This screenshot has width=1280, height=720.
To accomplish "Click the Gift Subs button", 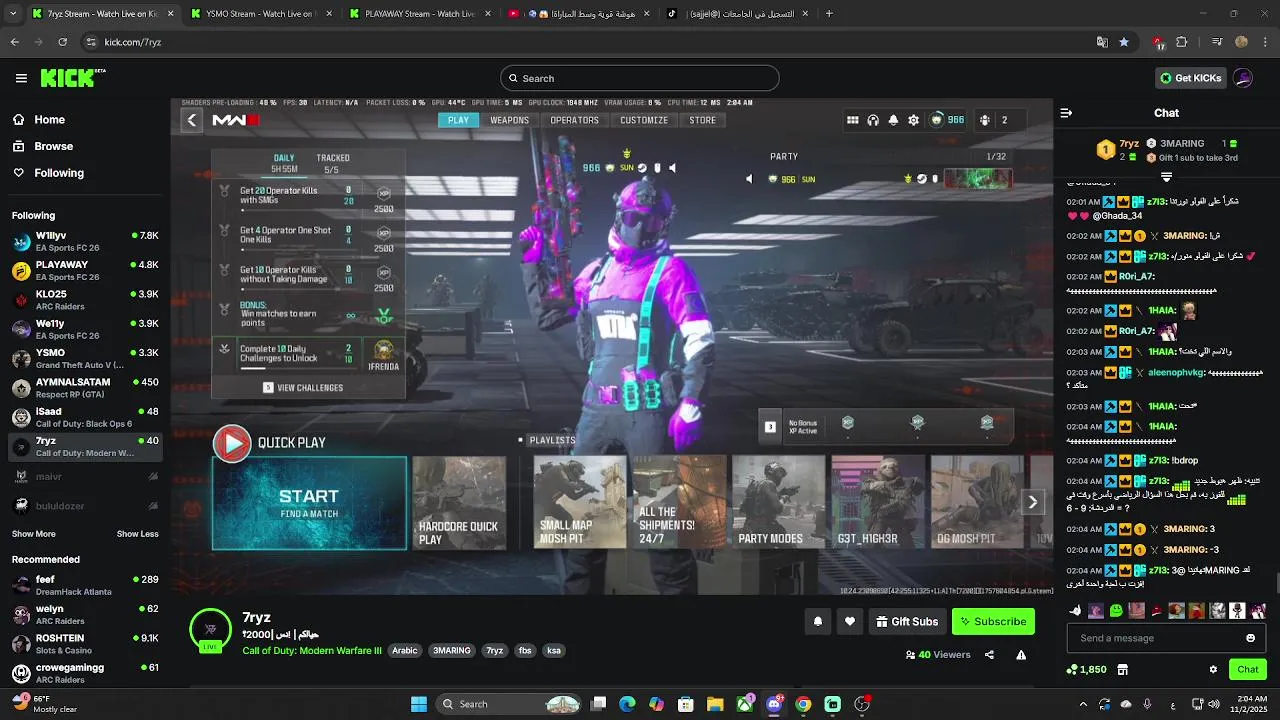I will (907, 621).
